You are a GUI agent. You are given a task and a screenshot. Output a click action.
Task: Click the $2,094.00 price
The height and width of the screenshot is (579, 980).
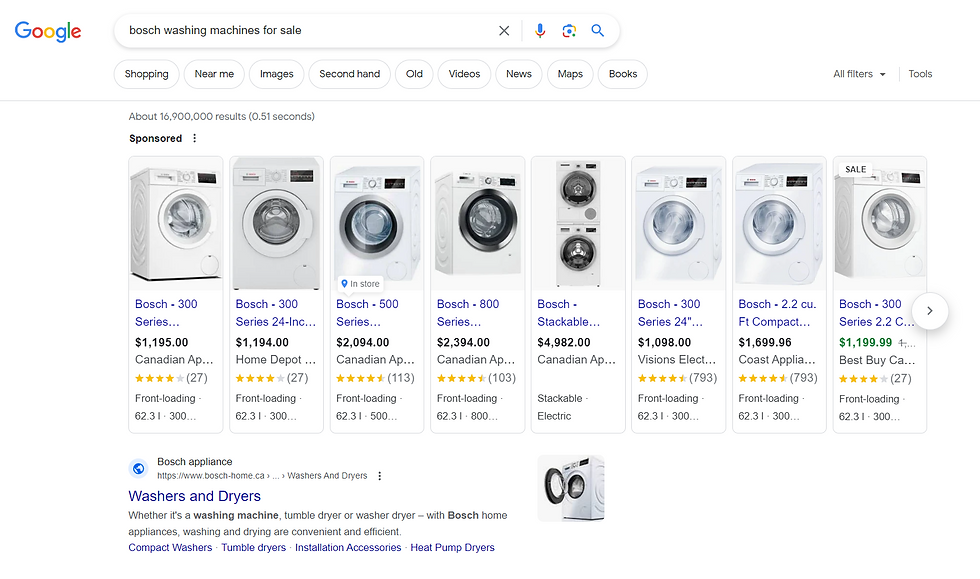[362, 342]
